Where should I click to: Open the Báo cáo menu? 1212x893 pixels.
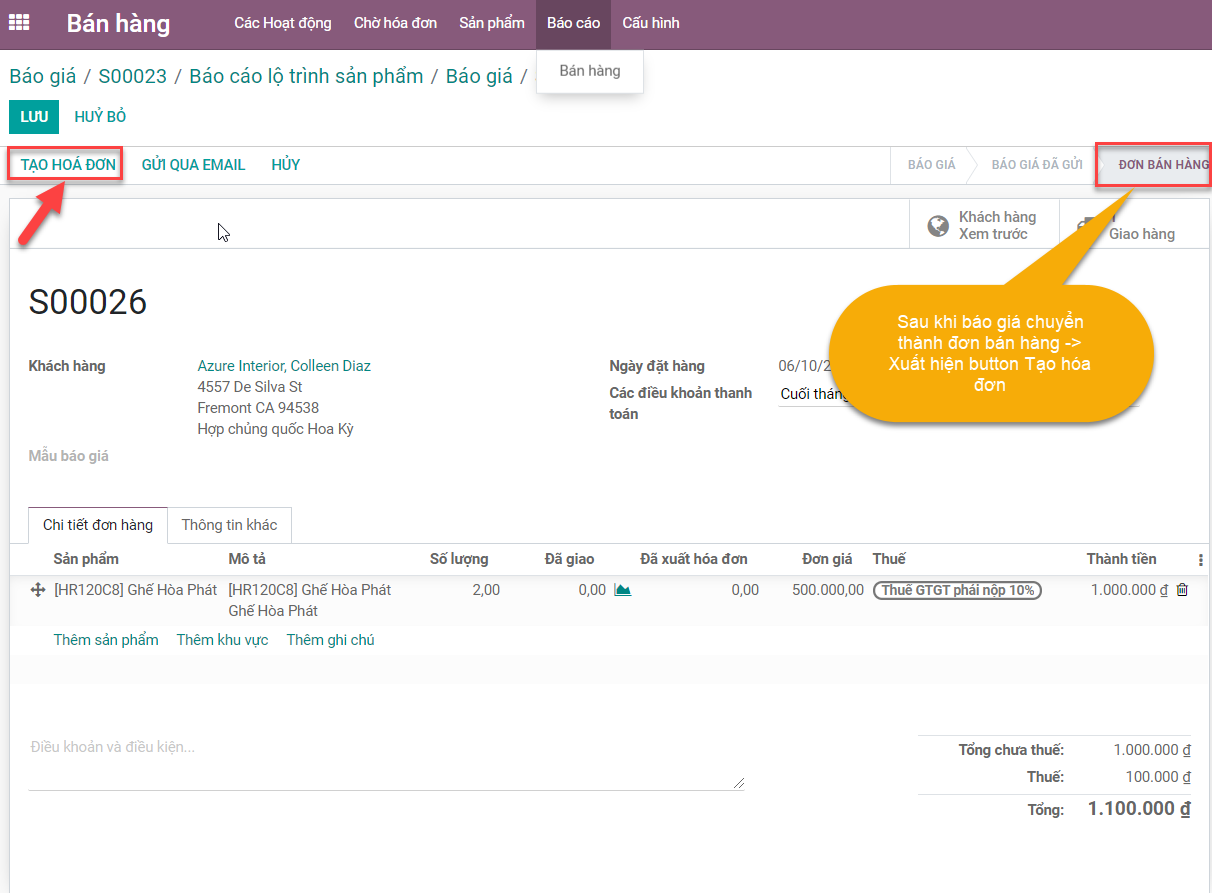click(x=573, y=23)
